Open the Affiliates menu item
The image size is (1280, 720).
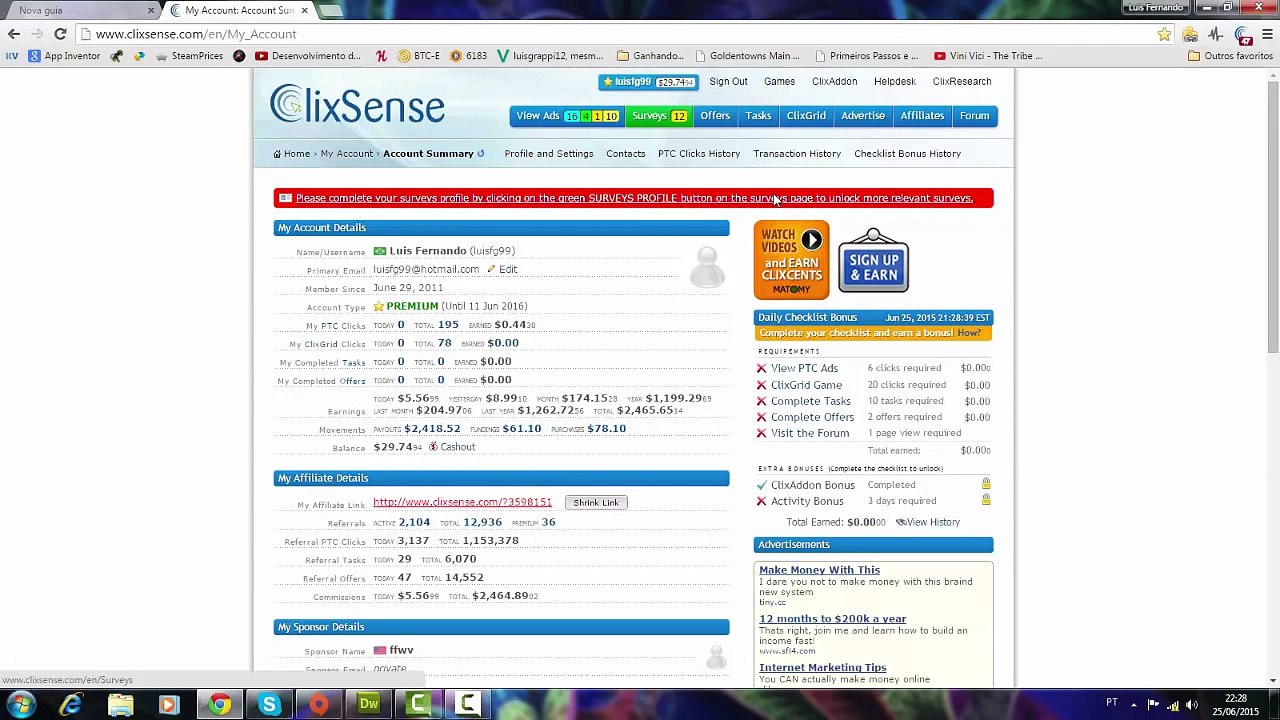922,116
